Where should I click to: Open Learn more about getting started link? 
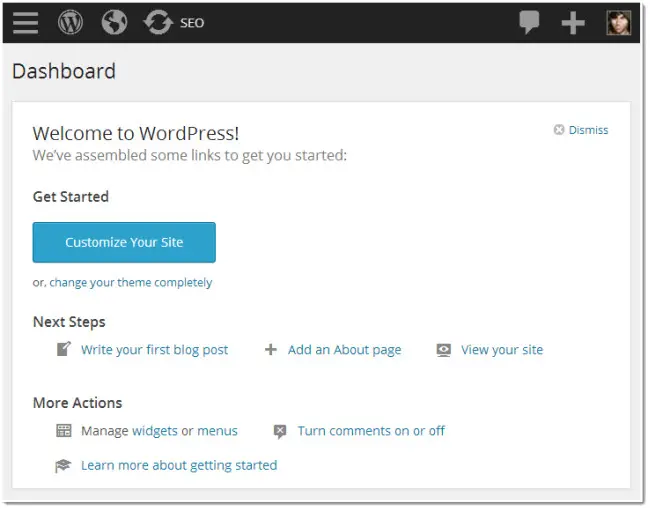click(179, 465)
